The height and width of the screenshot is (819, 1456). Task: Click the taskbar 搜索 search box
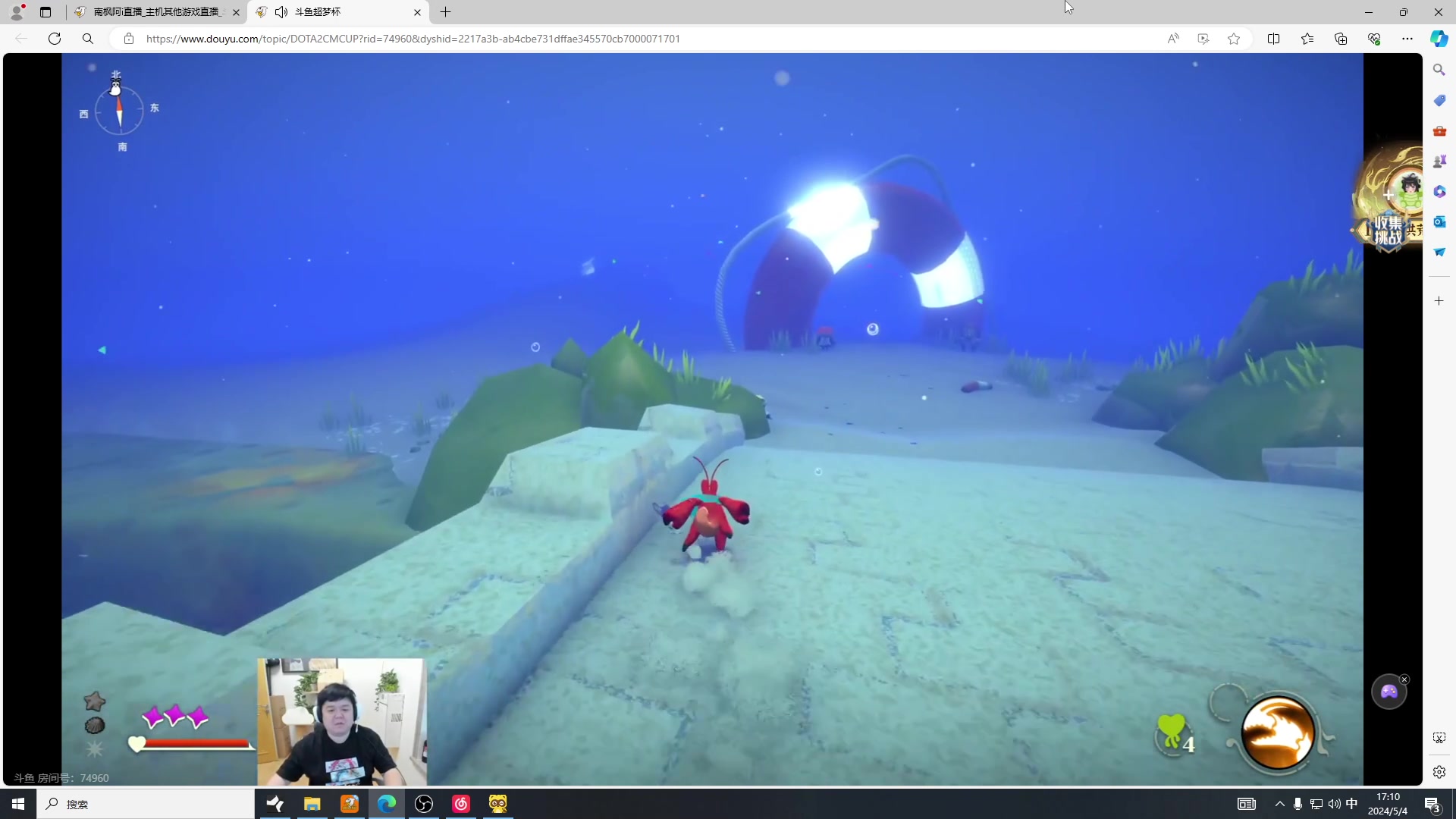pos(146,804)
